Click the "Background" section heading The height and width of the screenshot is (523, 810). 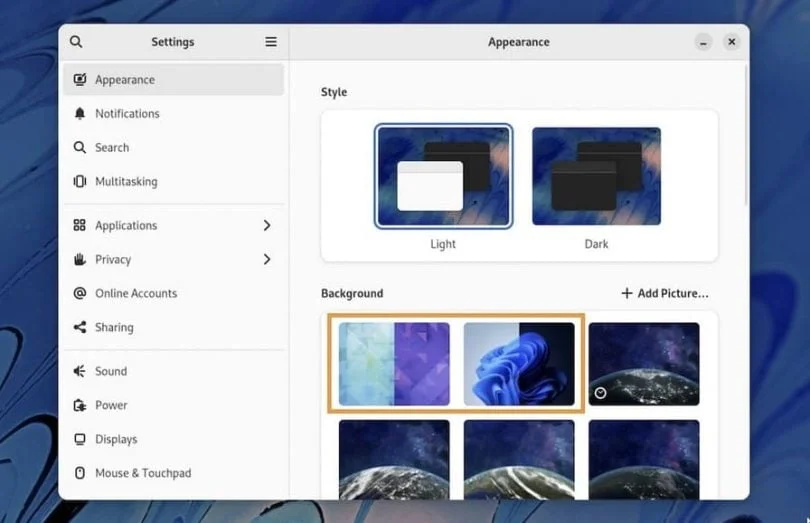coord(352,294)
